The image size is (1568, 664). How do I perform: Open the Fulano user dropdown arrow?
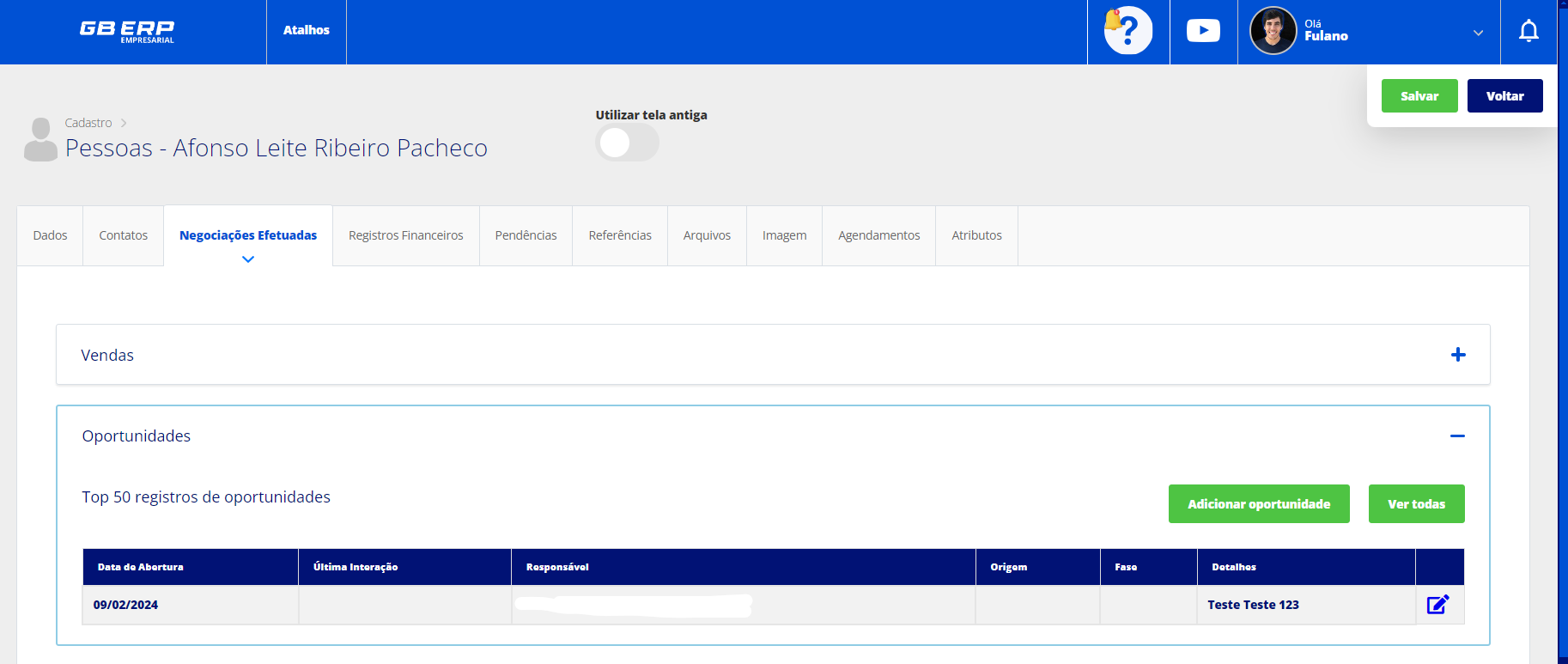tap(1478, 33)
